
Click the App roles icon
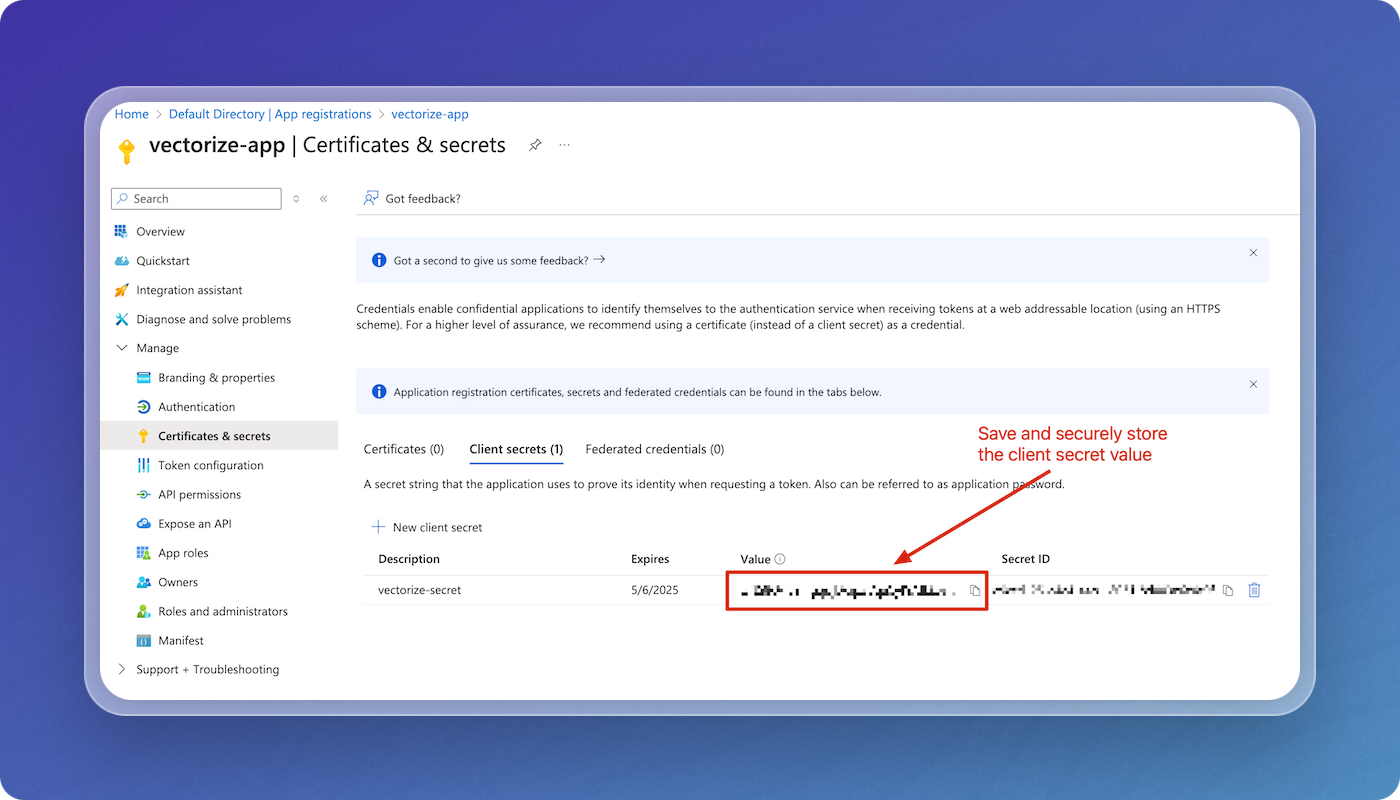143,553
